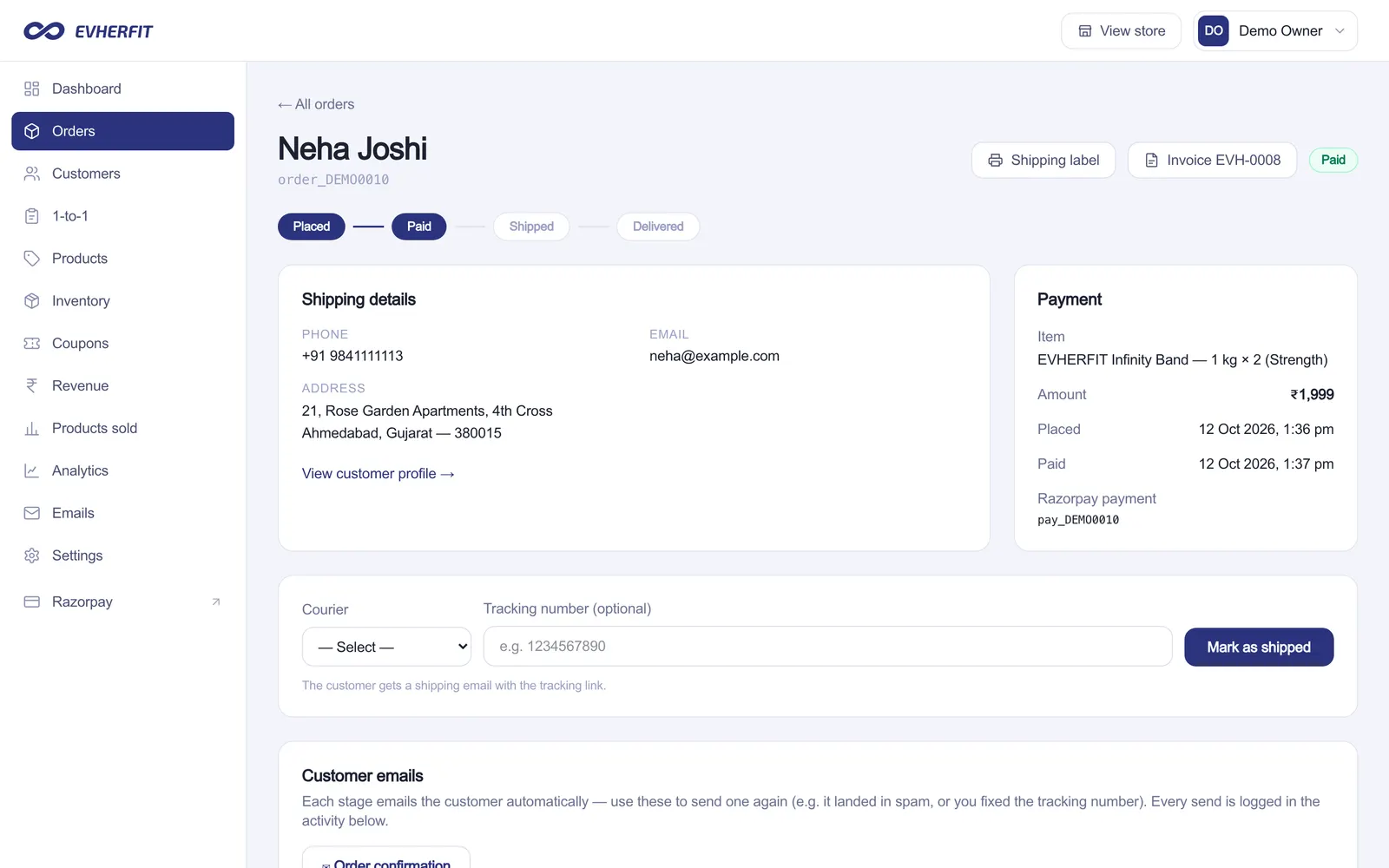1389x868 pixels.
Task: Click the EVHERFIT infinity logo
Action: (43, 31)
